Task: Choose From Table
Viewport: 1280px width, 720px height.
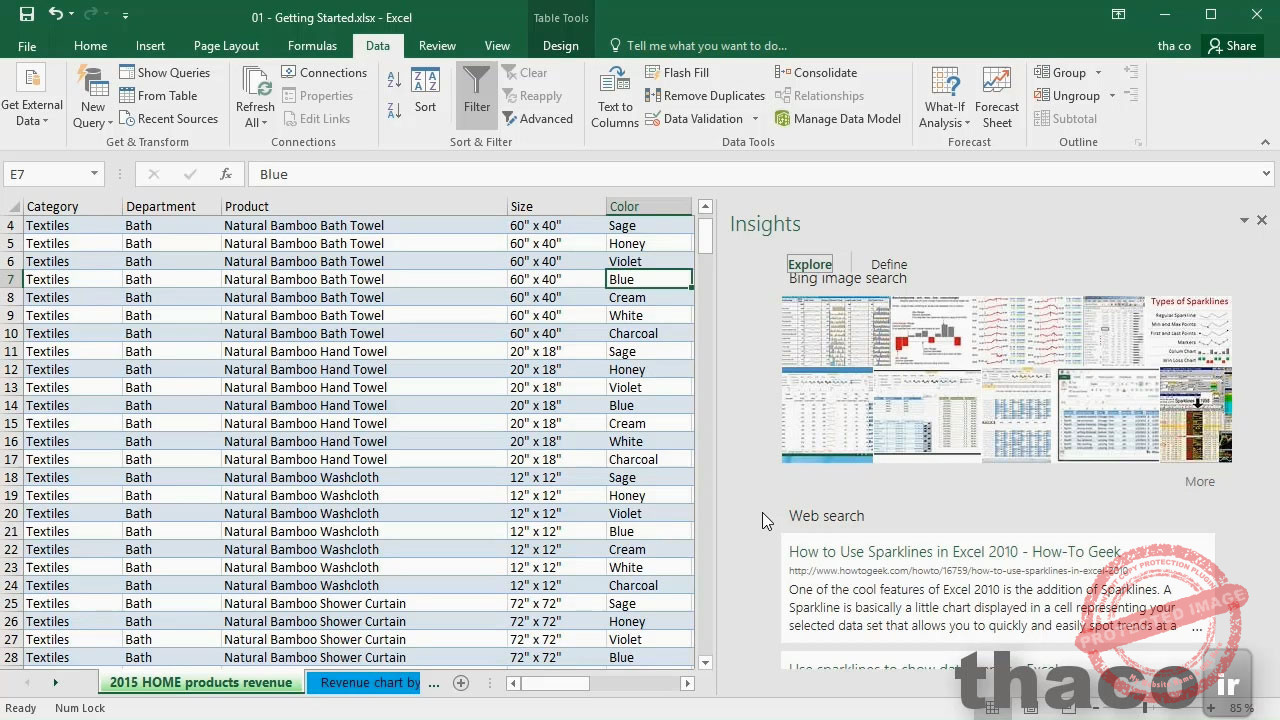Action: tap(158, 96)
